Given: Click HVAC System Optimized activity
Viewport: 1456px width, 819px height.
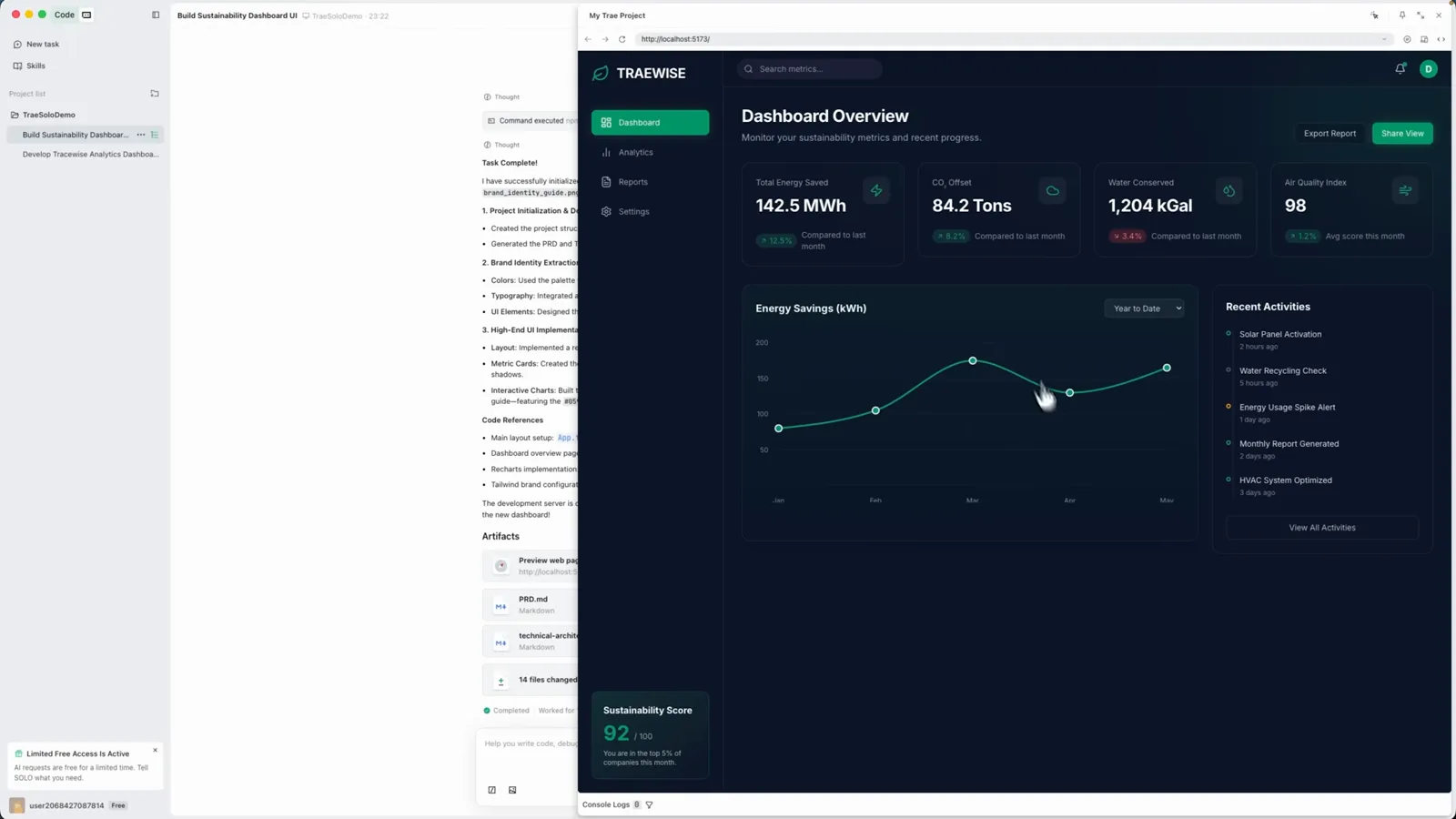Looking at the screenshot, I should (1285, 480).
